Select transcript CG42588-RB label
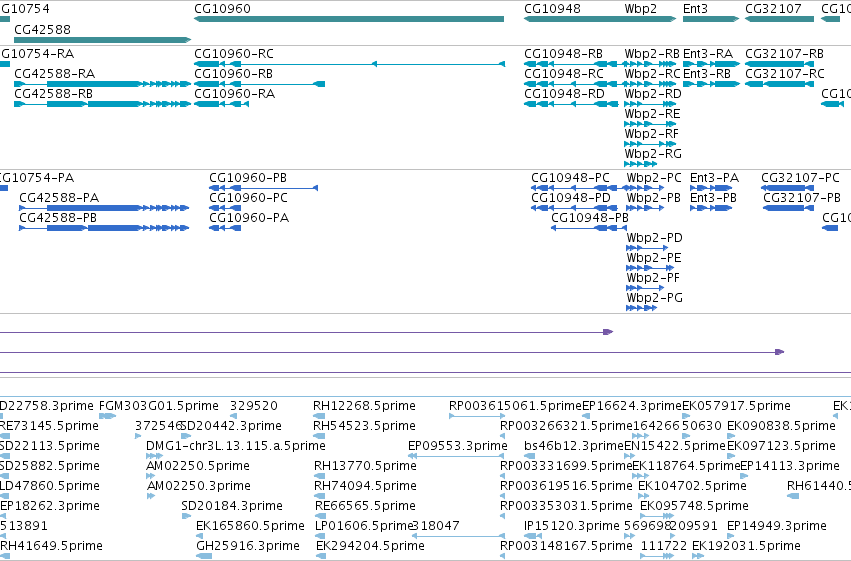 (x=53, y=94)
